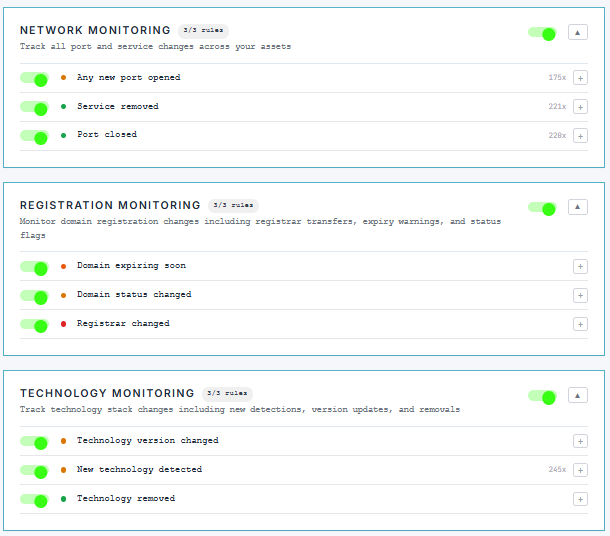Disable the Network Monitoring category toggle
Image resolution: width=610 pixels, height=536 pixels.
point(542,33)
